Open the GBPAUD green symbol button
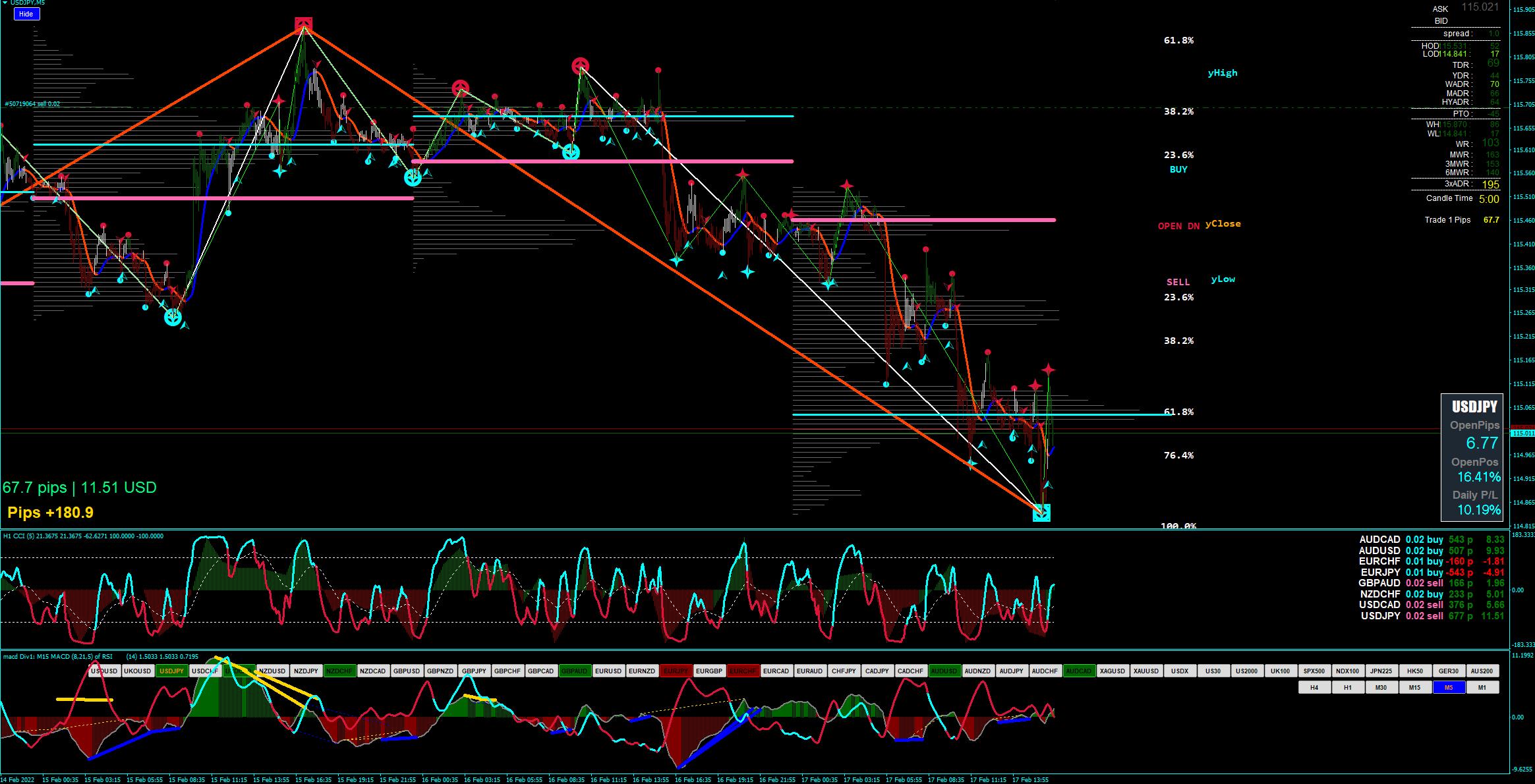Image resolution: width=1535 pixels, height=784 pixels. (x=574, y=671)
